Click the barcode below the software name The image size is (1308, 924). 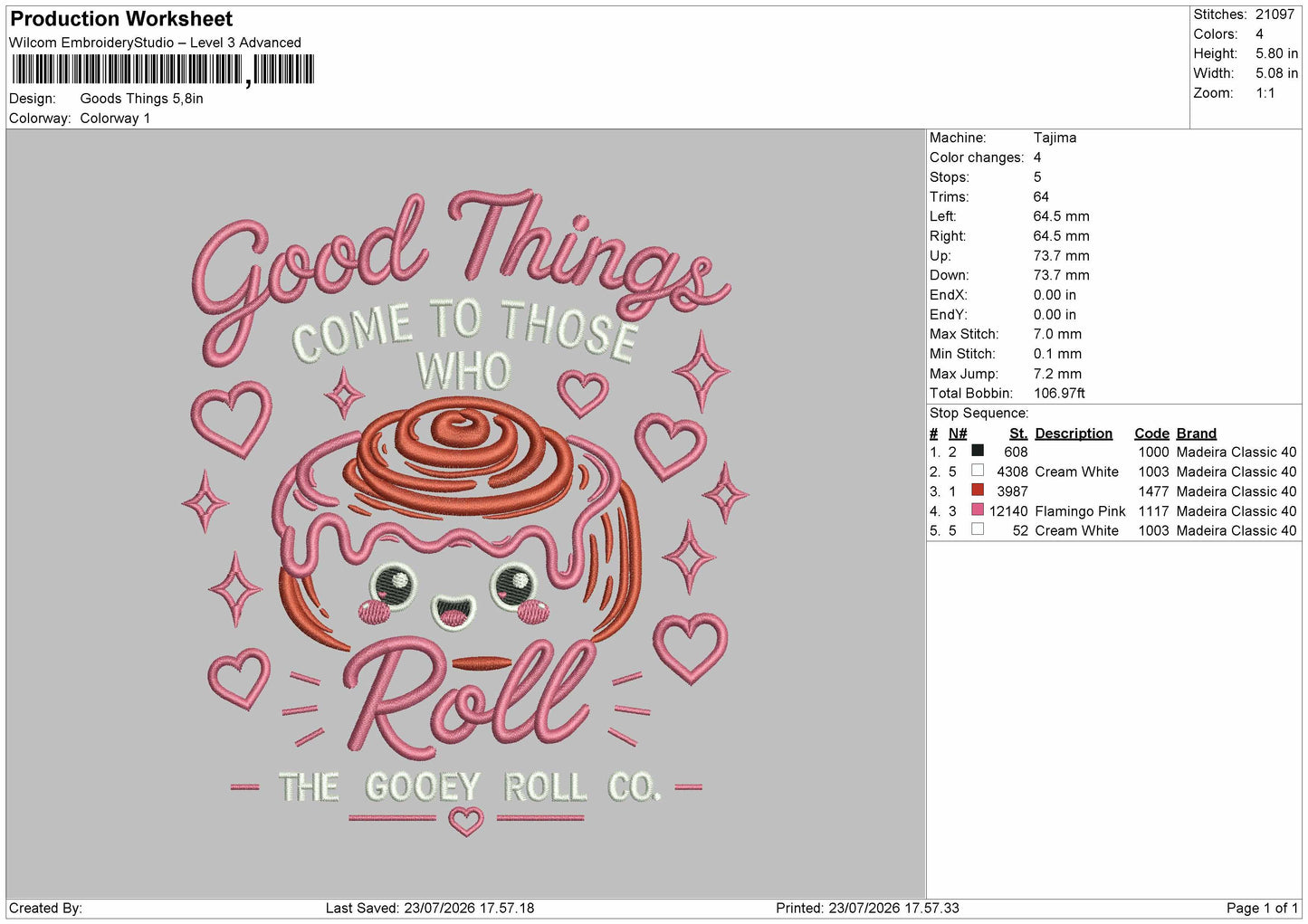163,70
